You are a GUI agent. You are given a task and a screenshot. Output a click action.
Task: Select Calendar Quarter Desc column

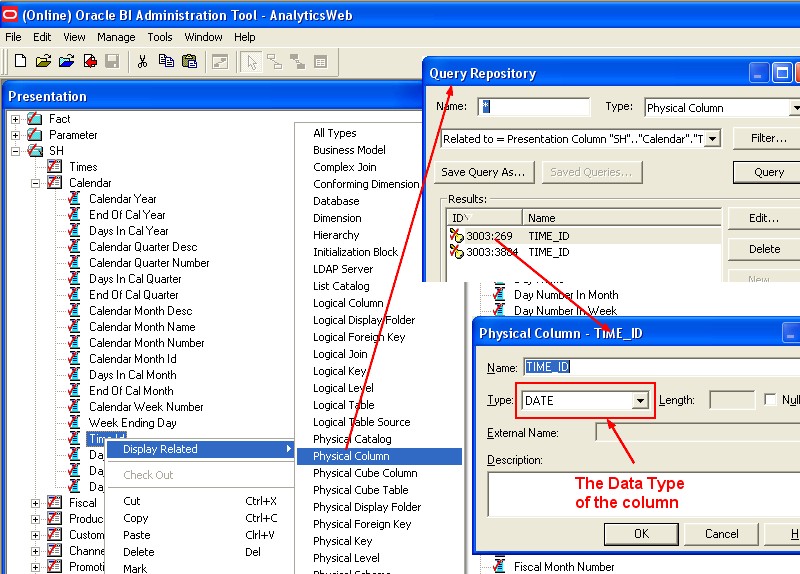[x=143, y=247]
